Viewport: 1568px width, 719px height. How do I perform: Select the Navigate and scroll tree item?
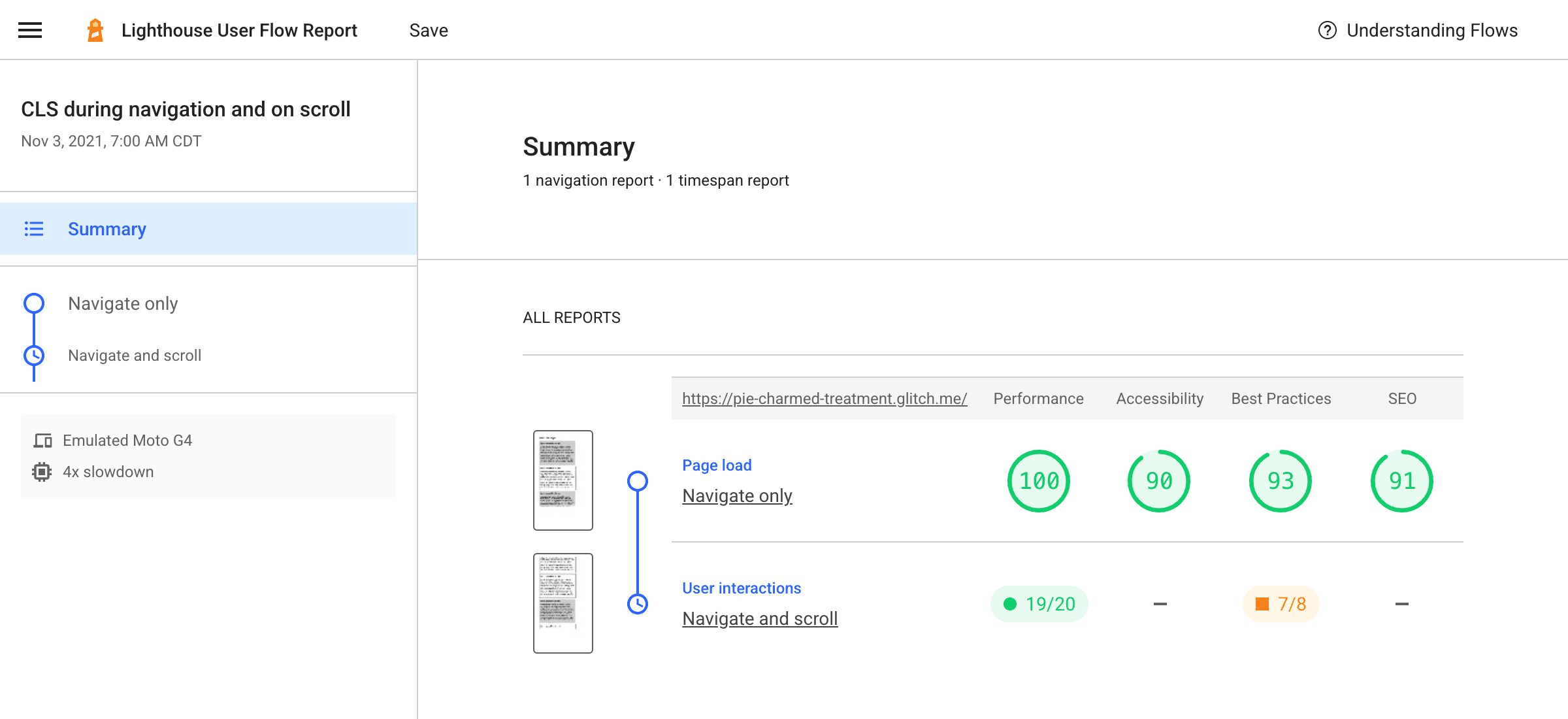134,355
